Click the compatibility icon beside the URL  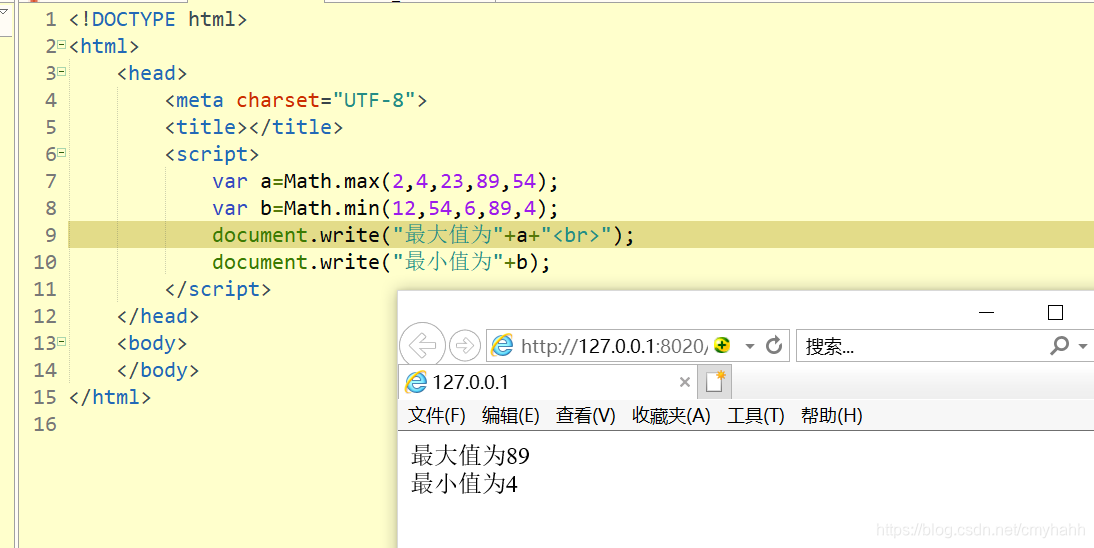(x=722, y=345)
